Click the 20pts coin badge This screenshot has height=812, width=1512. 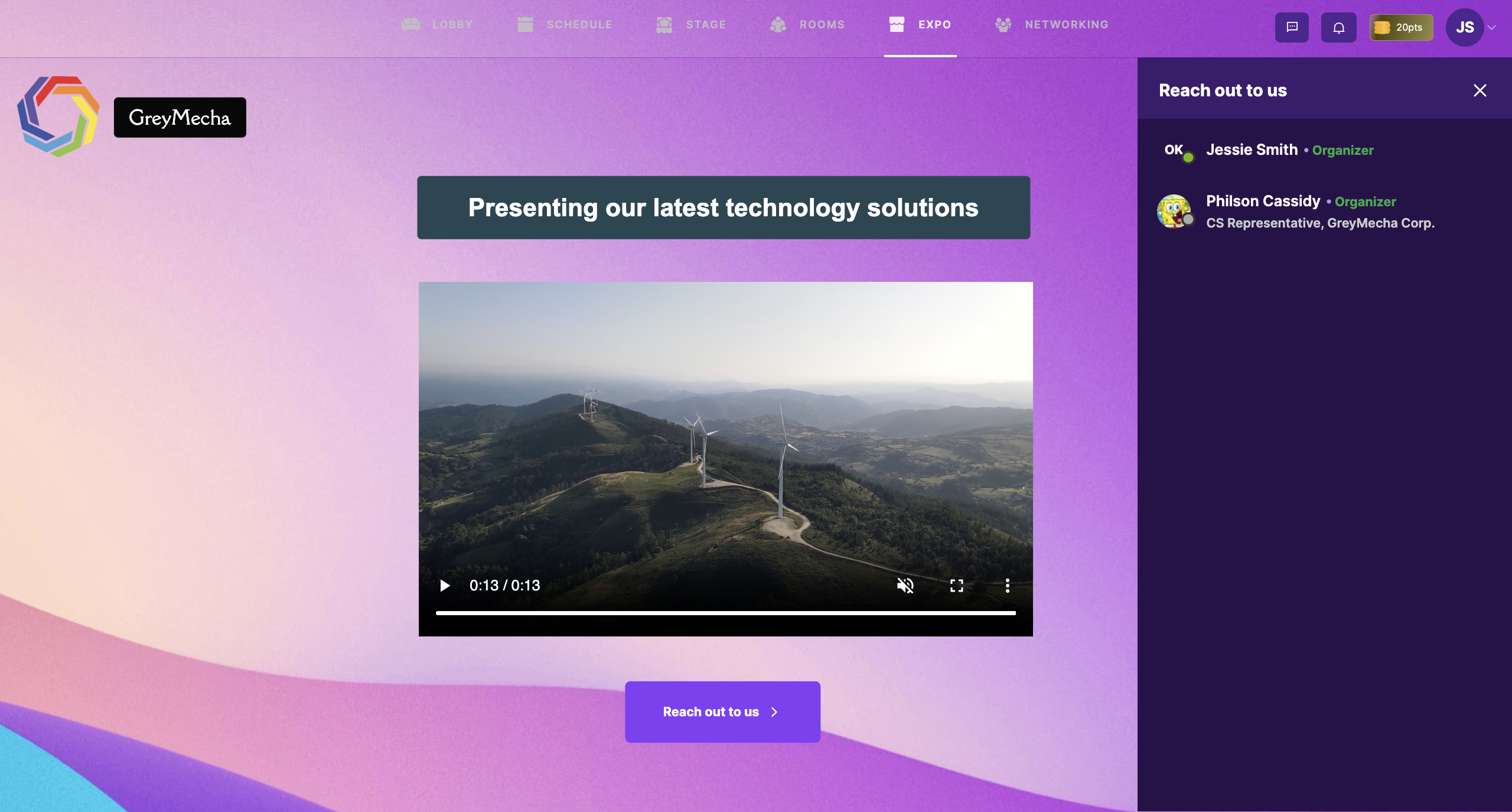[1401, 27]
